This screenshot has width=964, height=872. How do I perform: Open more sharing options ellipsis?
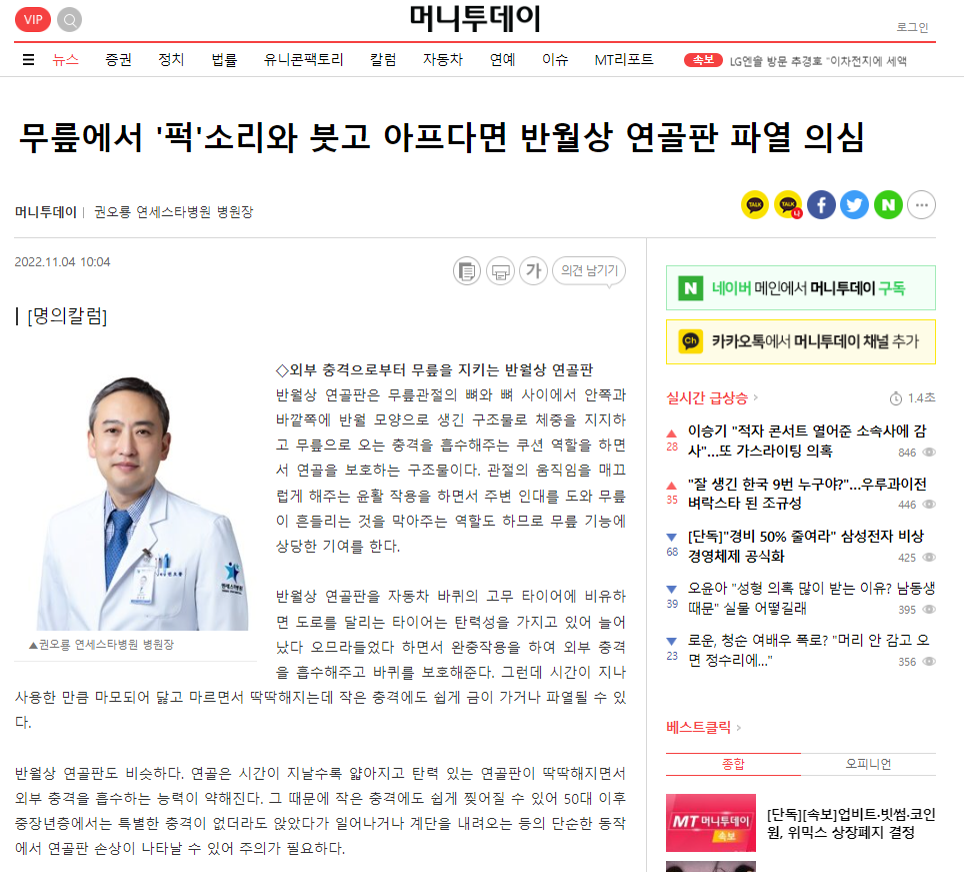[922, 205]
